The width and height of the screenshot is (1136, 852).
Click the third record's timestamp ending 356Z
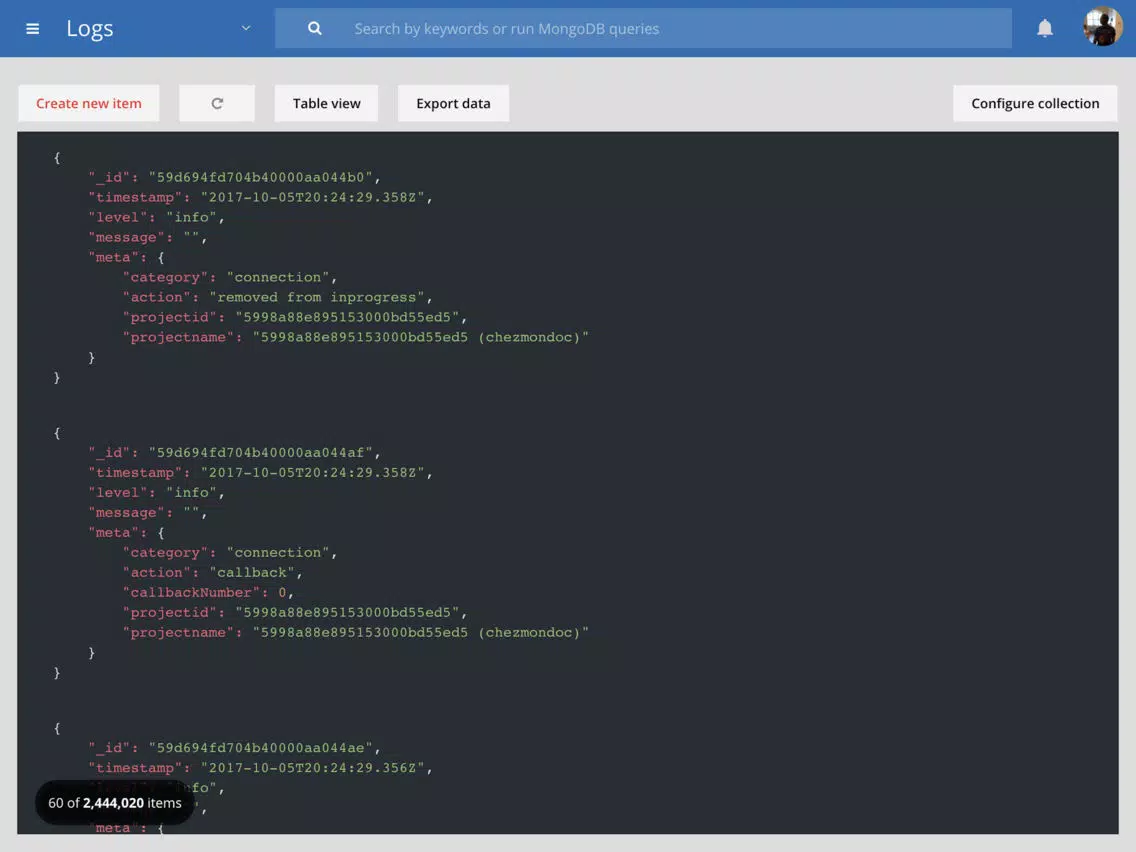pyautogui.click(x=312, y=768)
